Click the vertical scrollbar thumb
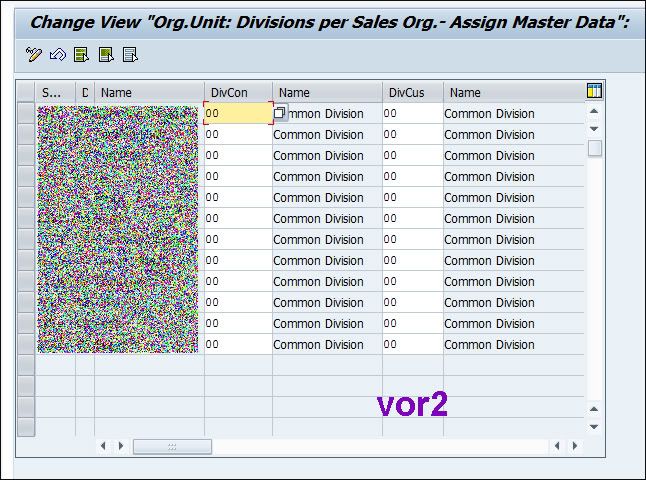Viewport: 646px width, 480px height. pos(594,148)
